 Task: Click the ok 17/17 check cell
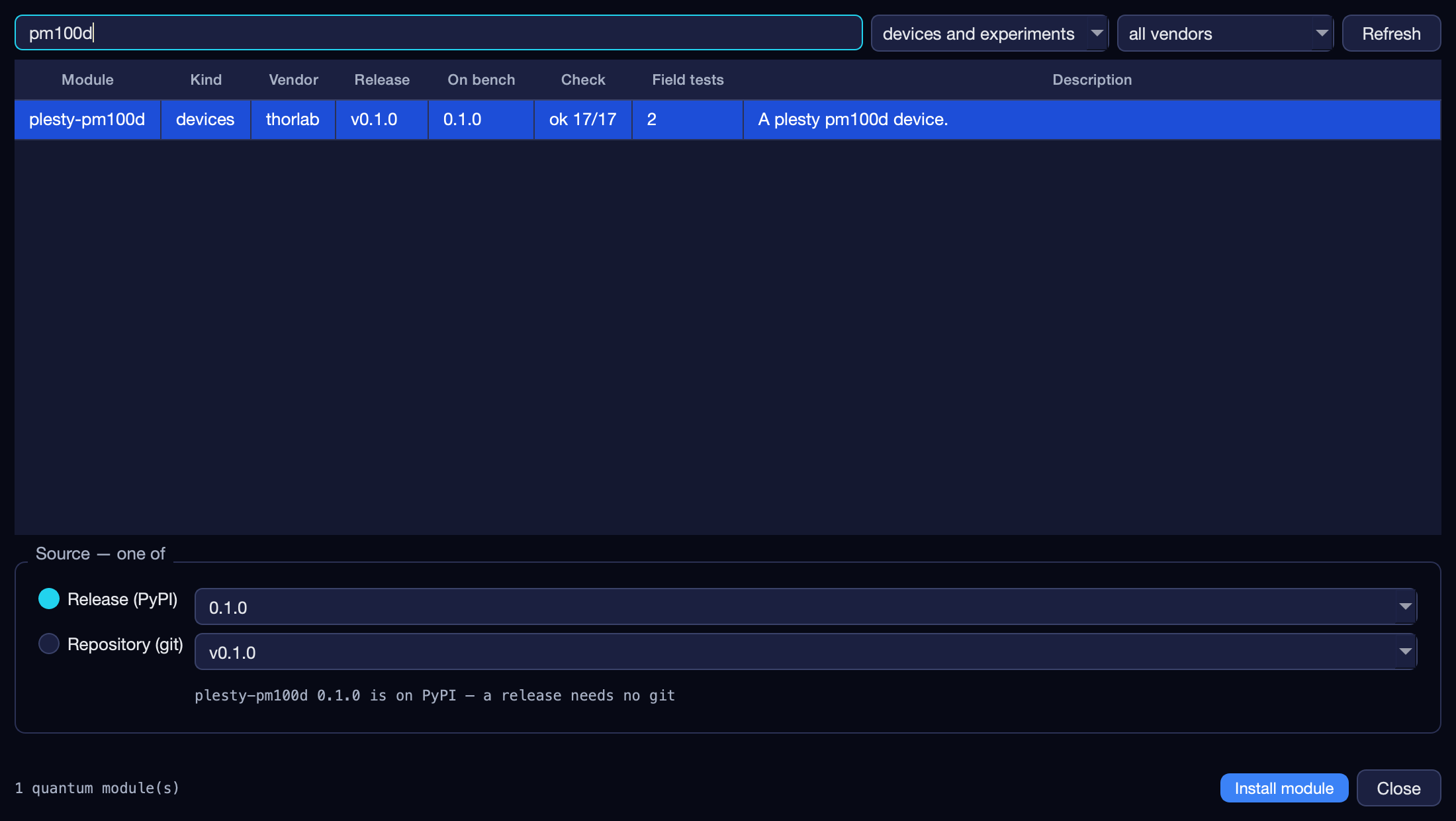(583, 119)
